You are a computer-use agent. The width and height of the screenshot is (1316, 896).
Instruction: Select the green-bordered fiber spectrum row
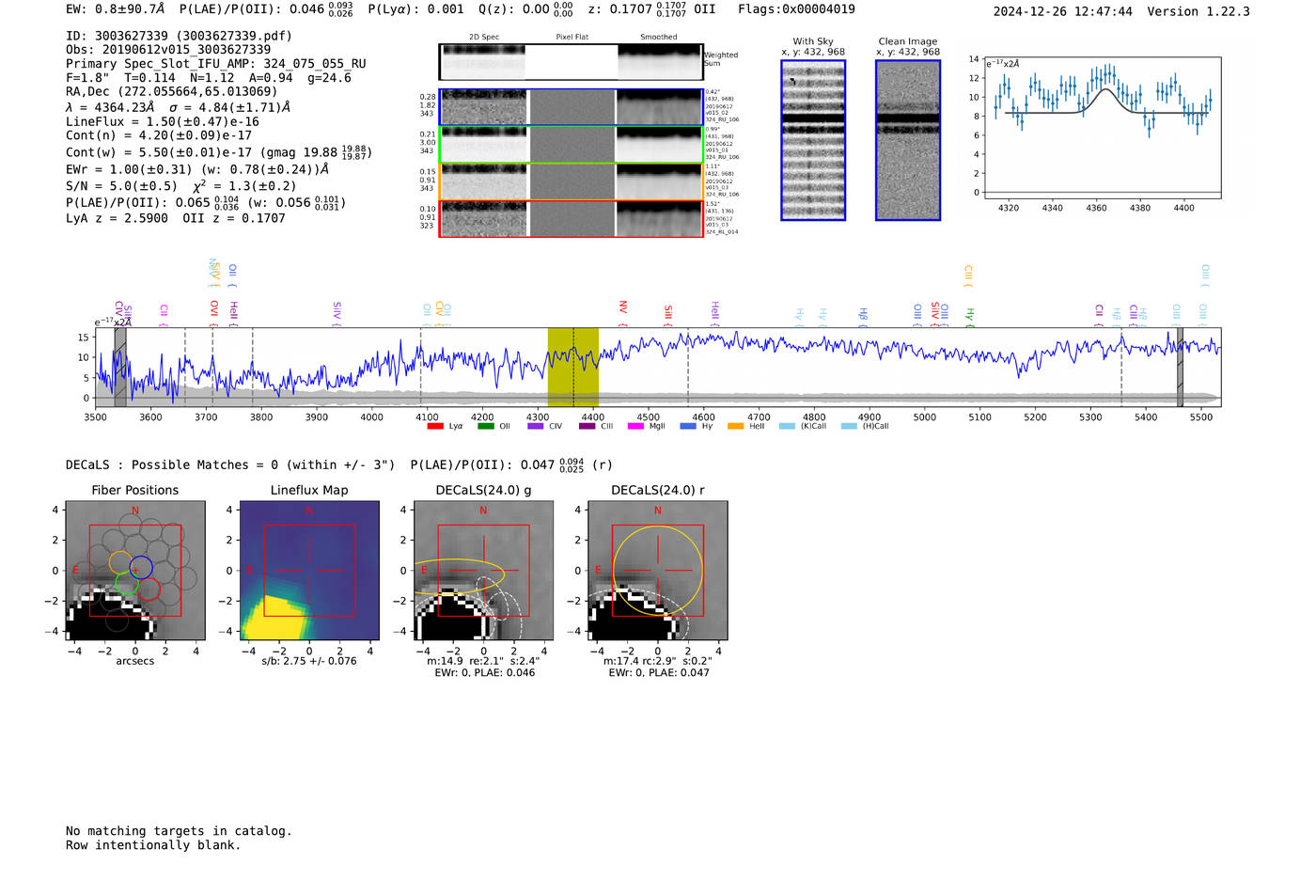click(x=571, y=145)
